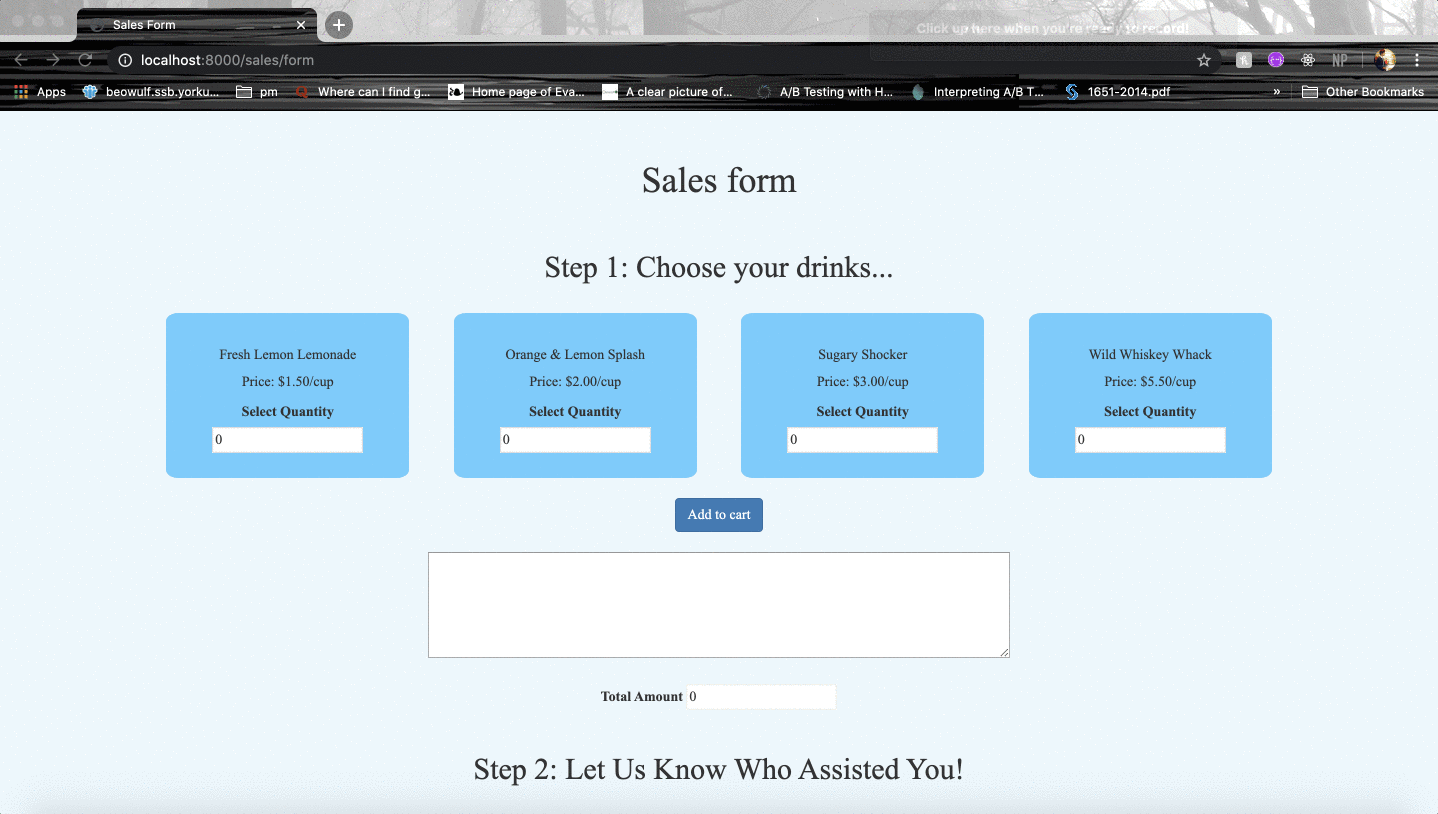Open the 'Where can I find g...' bookmark
Screen dimensions: 1438x814
(x=363, y=92)
